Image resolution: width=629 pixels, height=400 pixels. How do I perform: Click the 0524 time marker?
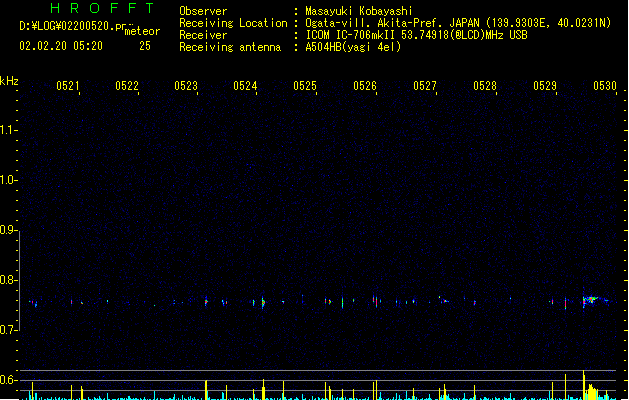[245, 86]
